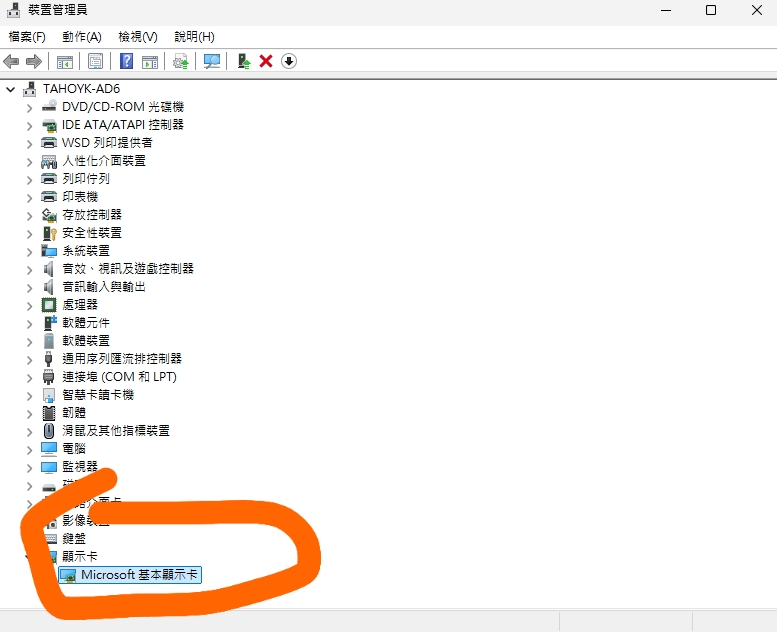Click the Forward arrow toolbar icon
This screenshot has width=777, height=632.
34,62
